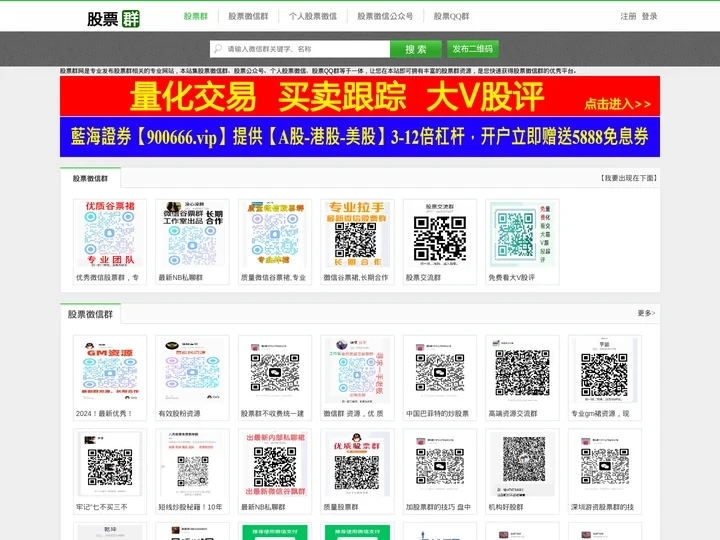Open the 股票交流群 QR thumbnail
Viewport: 720px width, 540px height.
coord(439,234)
